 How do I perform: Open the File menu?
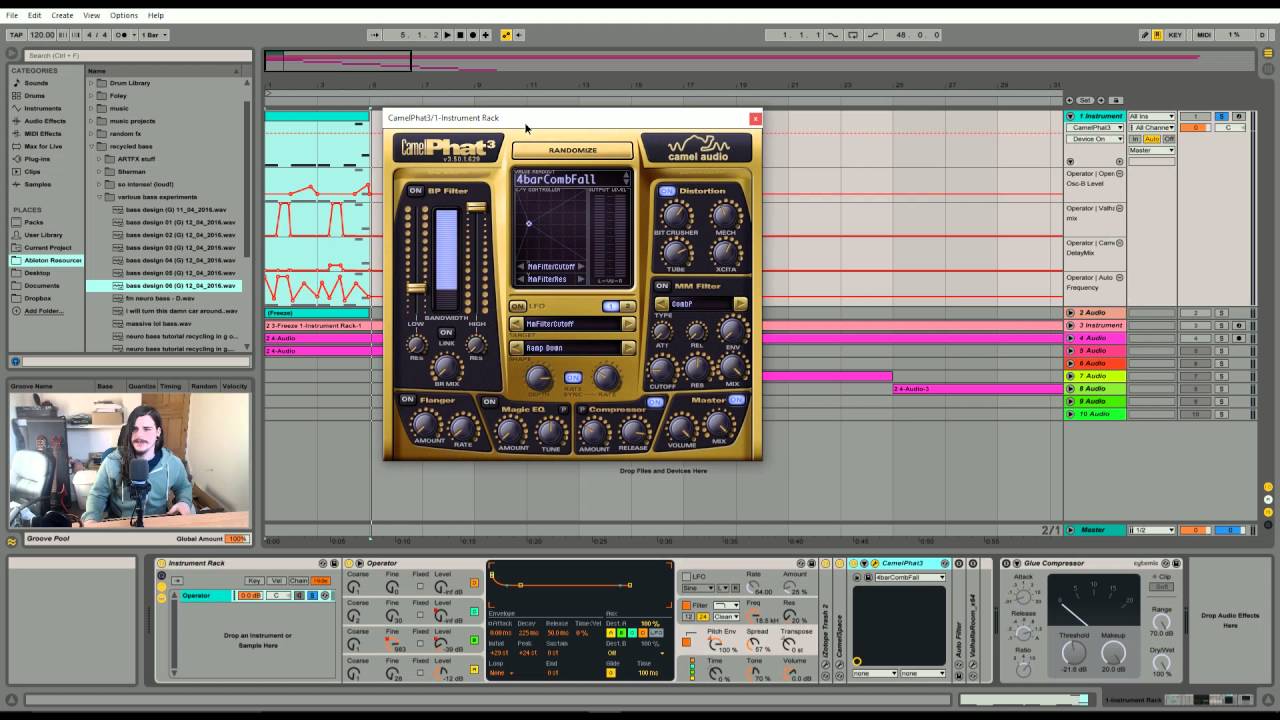point(12,15)
